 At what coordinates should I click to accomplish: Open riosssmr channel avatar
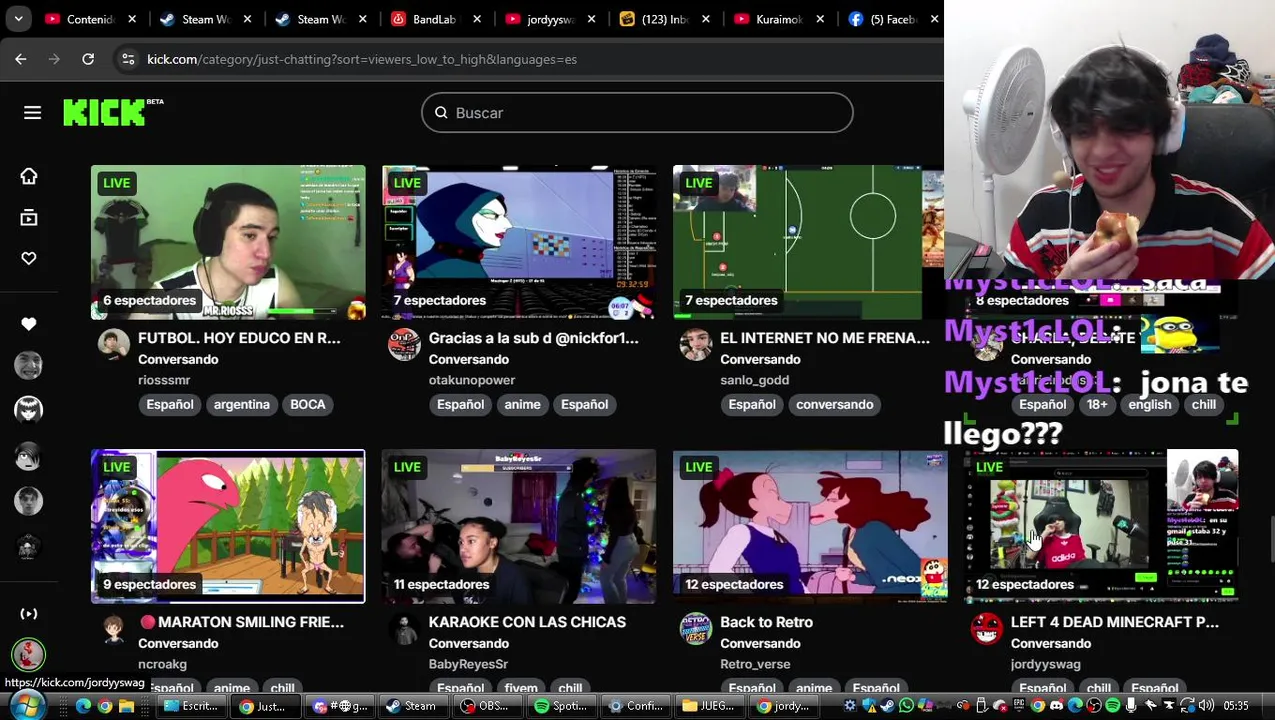click(x=113, y=345)
